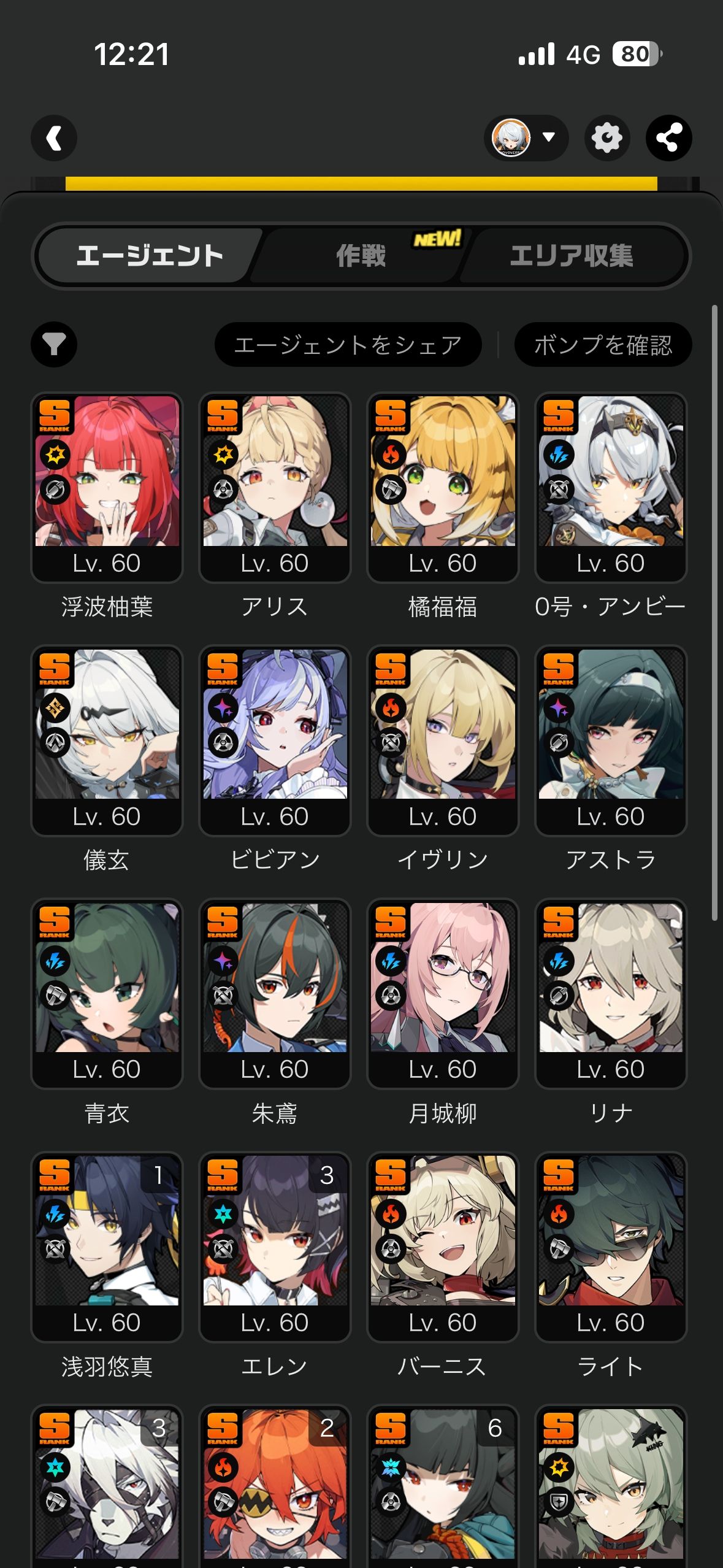Select 橘福福 fire attribute icon
This screenshot has width=723, height=1568.
coord(391,455)
